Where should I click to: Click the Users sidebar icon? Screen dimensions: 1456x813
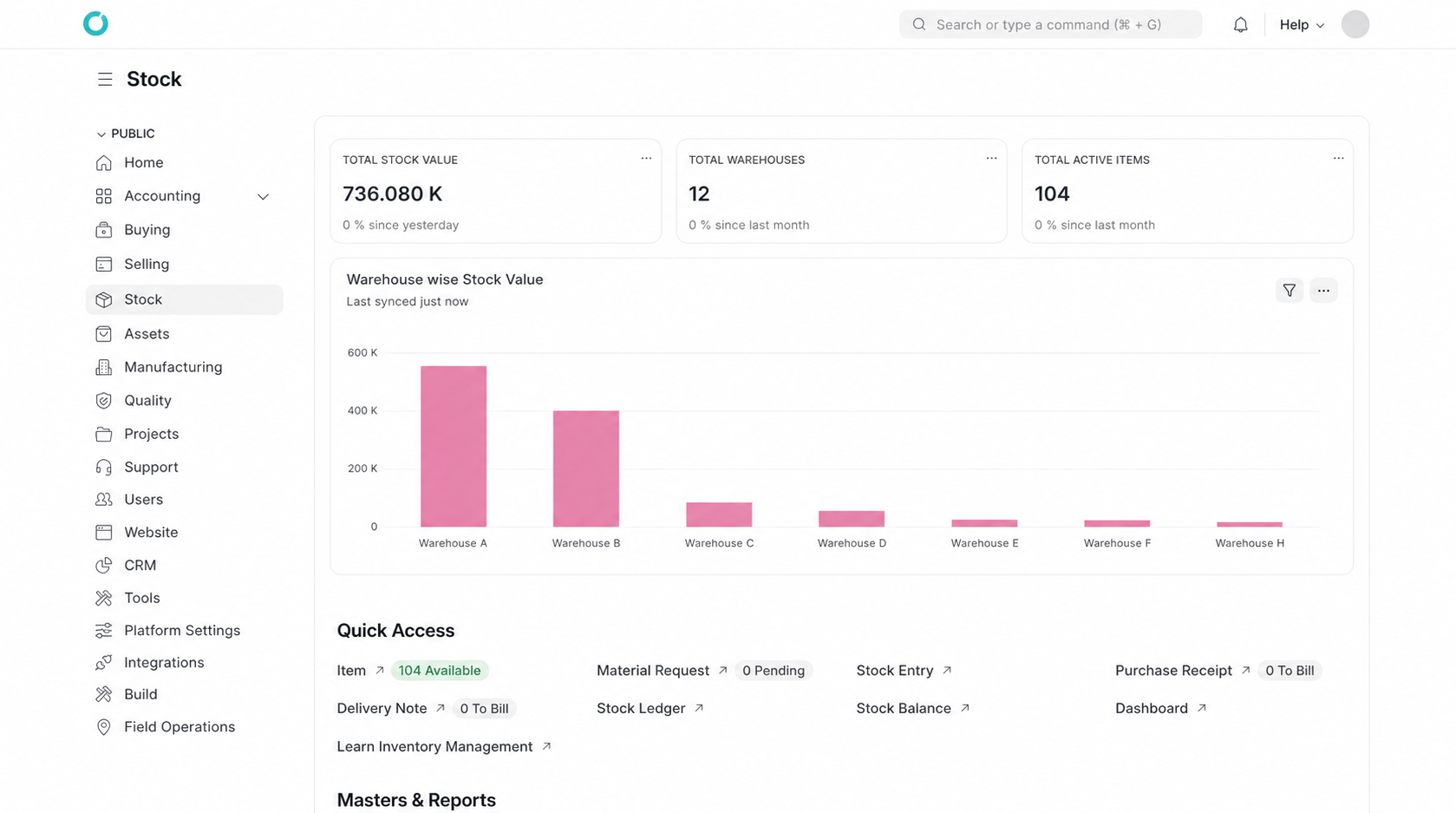point(104,499)
